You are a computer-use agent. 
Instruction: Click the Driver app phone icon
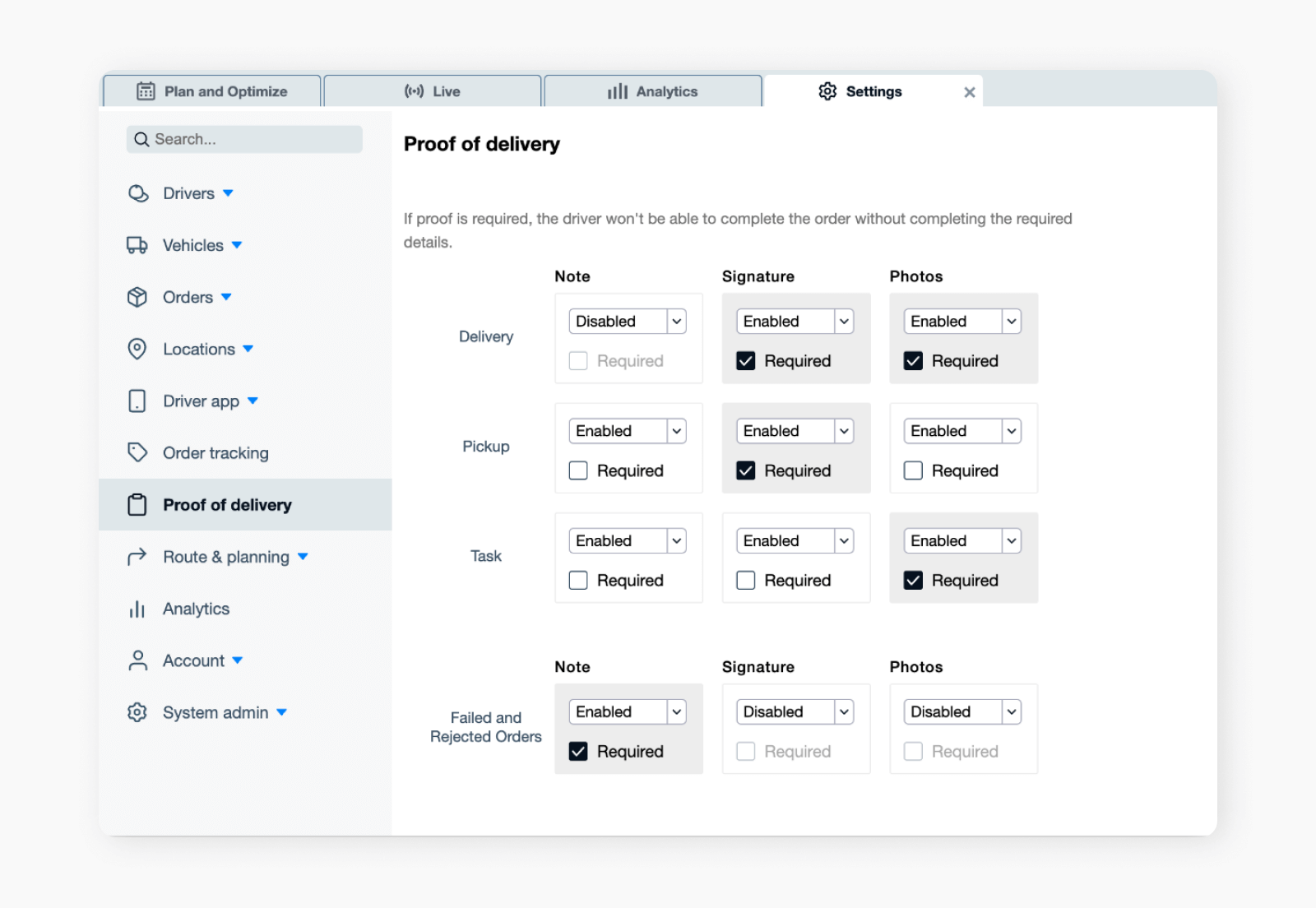(x=138, y=401)
